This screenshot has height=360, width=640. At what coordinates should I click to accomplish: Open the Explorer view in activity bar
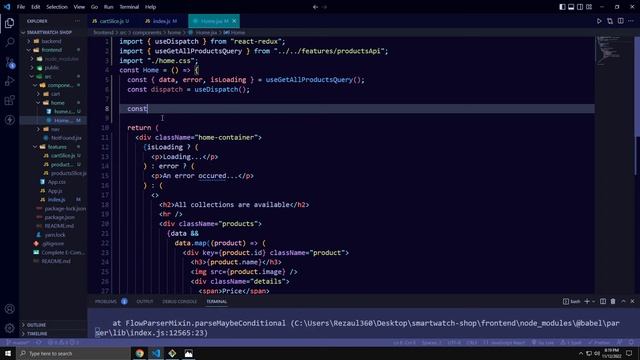(x=9, y=23)
